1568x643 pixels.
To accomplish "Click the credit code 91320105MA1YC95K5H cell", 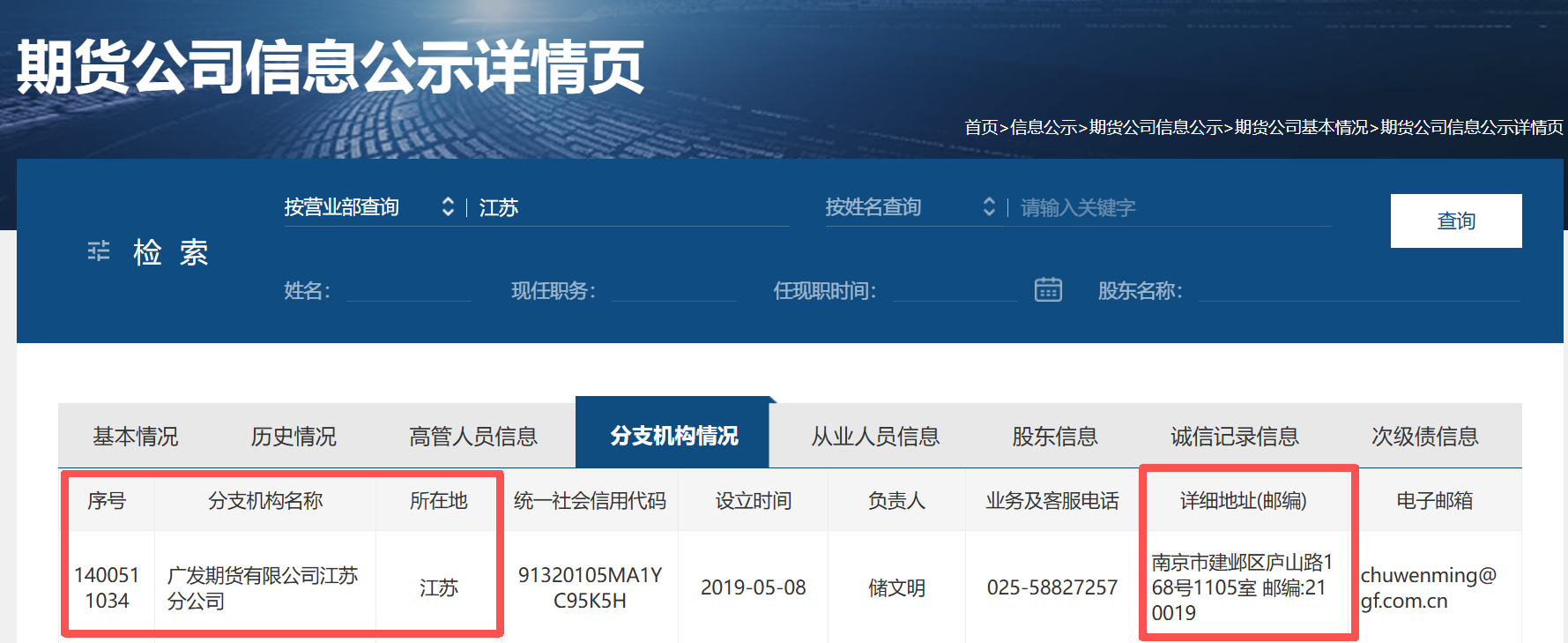I will [590, 587].
